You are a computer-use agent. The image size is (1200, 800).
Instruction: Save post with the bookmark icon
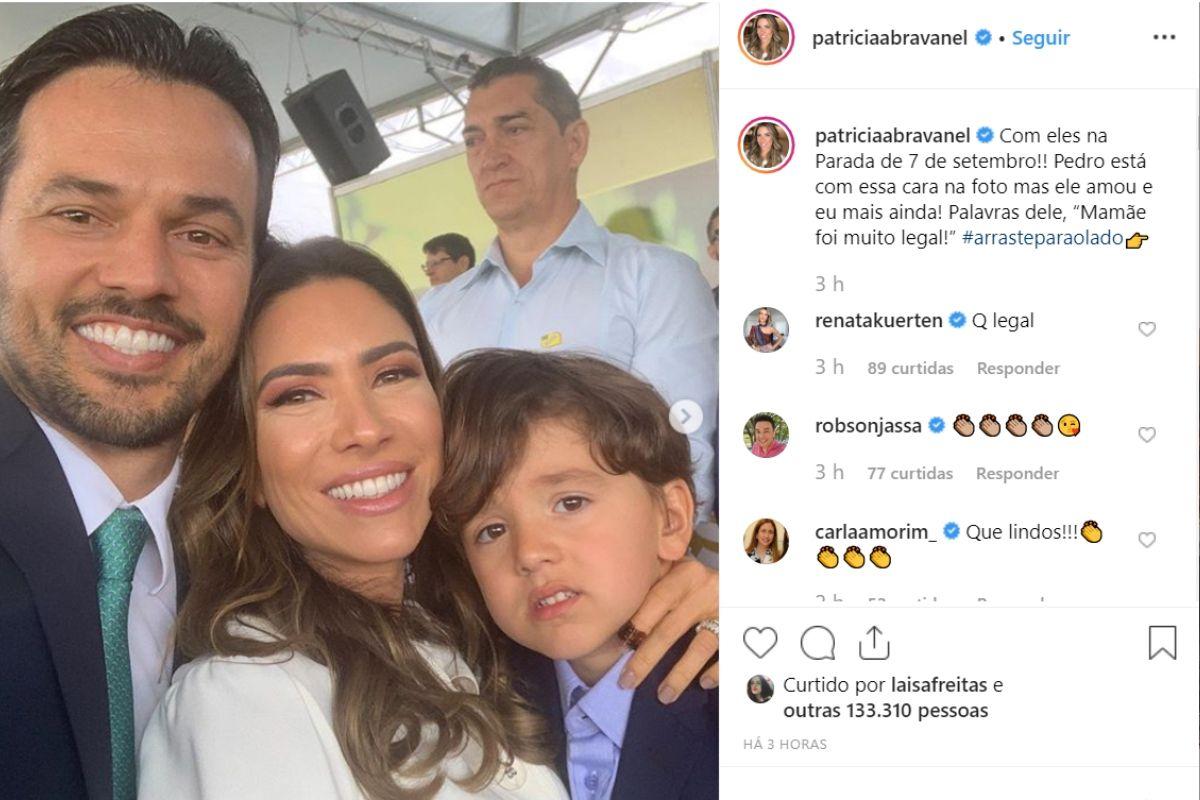click(1162, 642)
